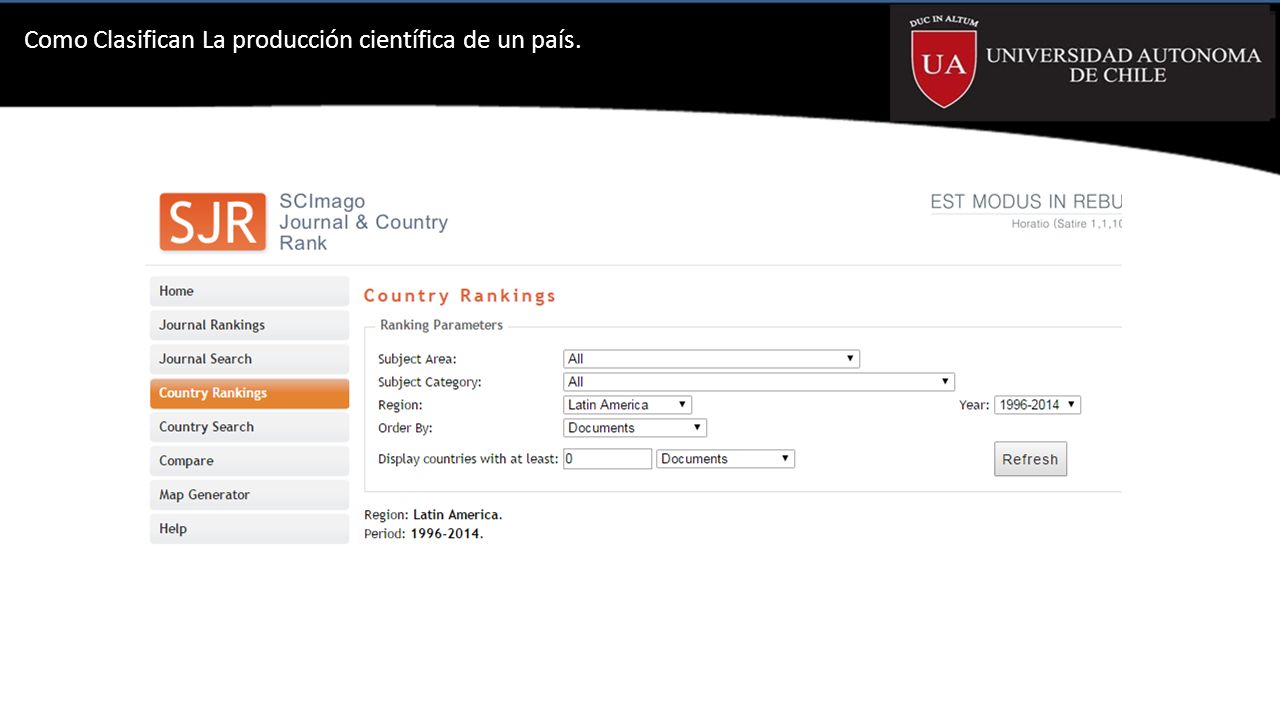The height and width of the screenshot is (720, 1280).
Task: Click the Country Rankings heading
Action: pos(460,296)
